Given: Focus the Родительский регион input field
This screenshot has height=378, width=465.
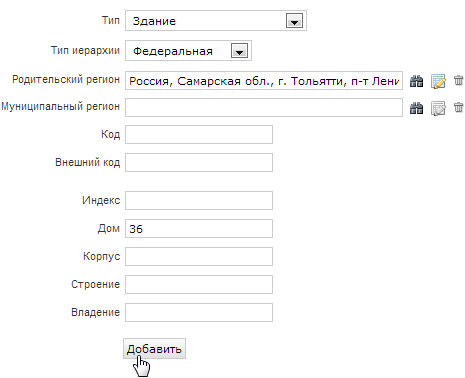Looking at the screenshot, I should (x=264, y=80).
